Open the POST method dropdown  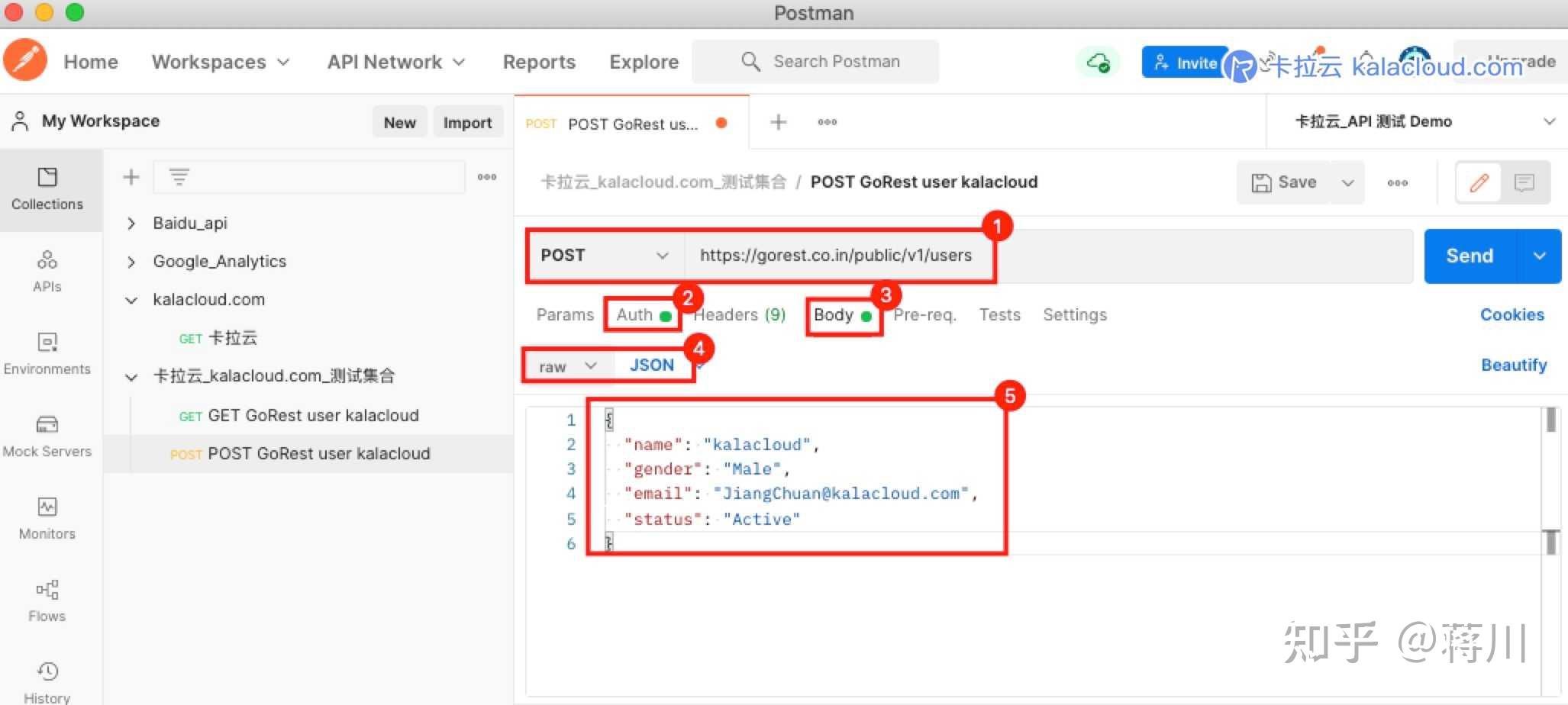coord(604,255)
